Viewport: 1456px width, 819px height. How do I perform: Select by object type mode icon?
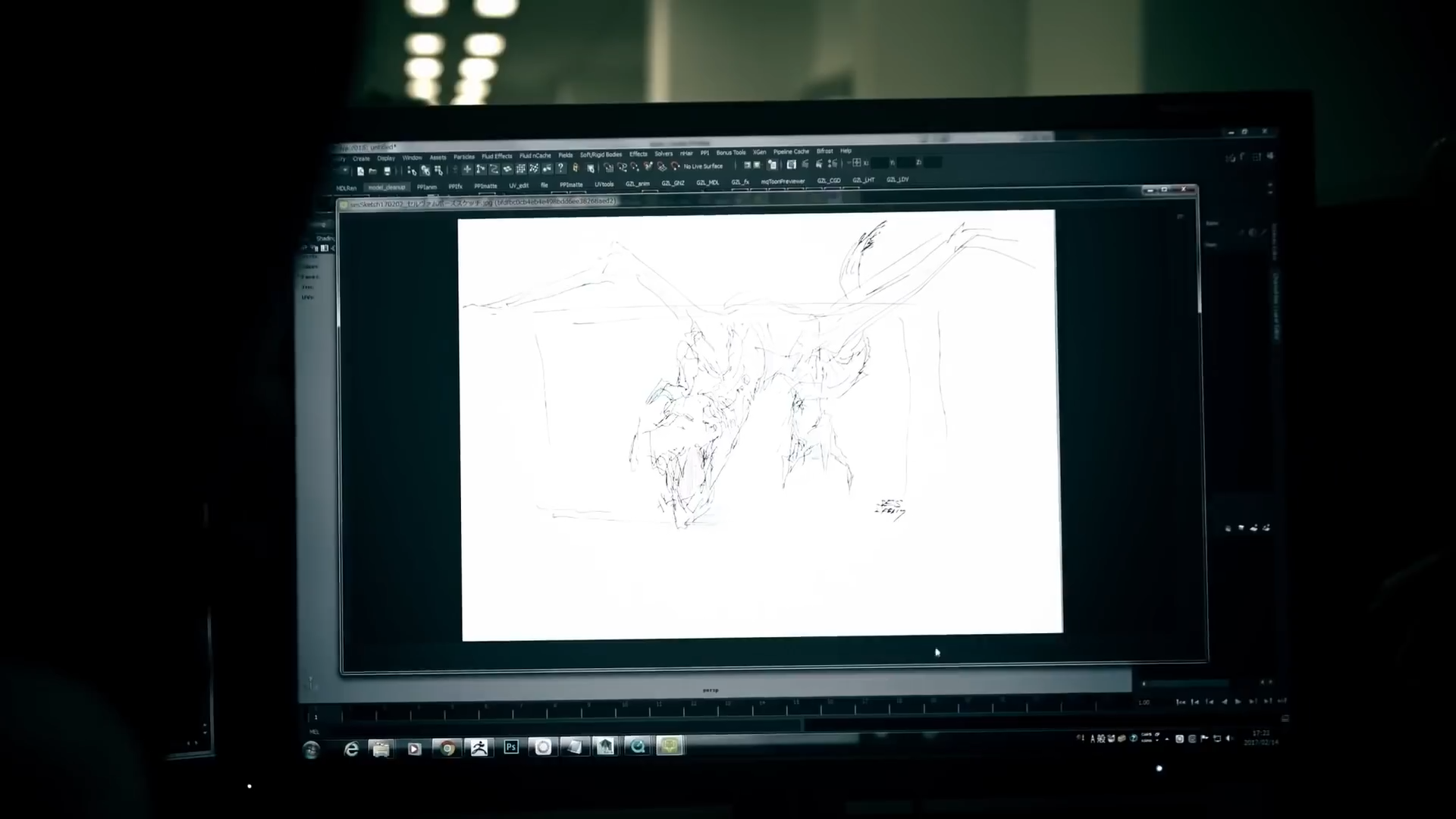click(425, 171)
